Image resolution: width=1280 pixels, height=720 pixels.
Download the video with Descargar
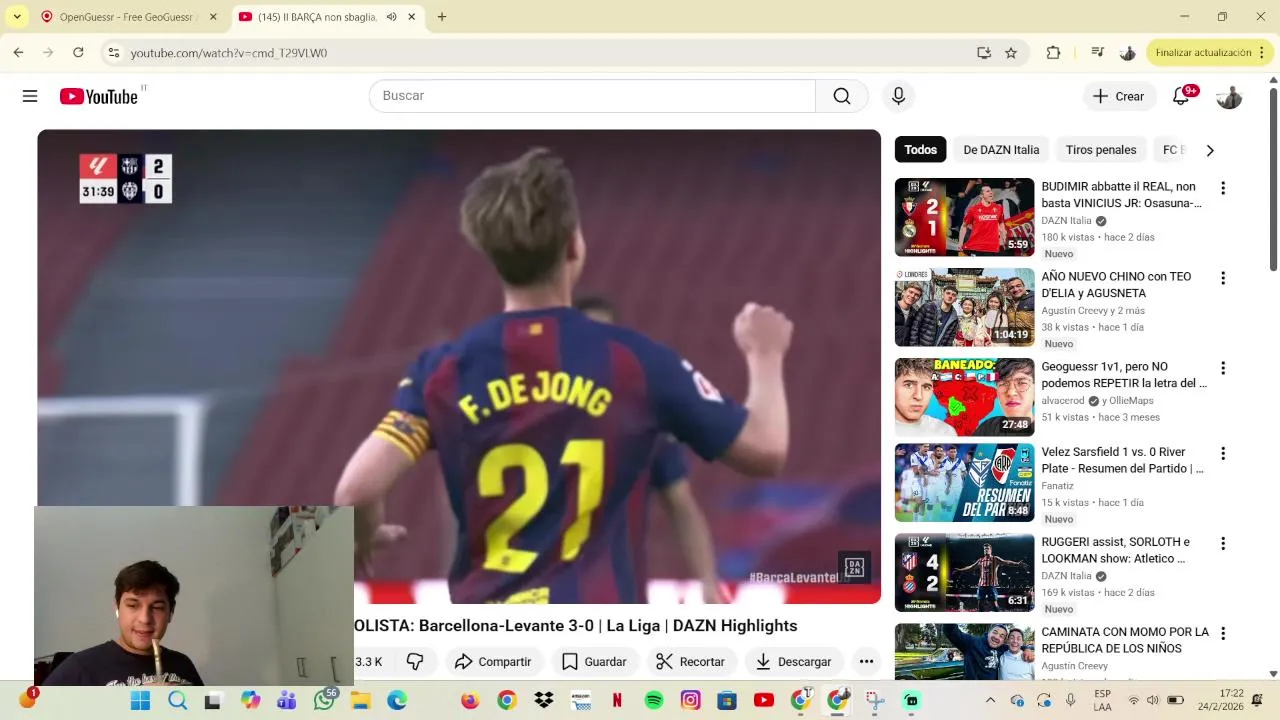pos(794,662)
